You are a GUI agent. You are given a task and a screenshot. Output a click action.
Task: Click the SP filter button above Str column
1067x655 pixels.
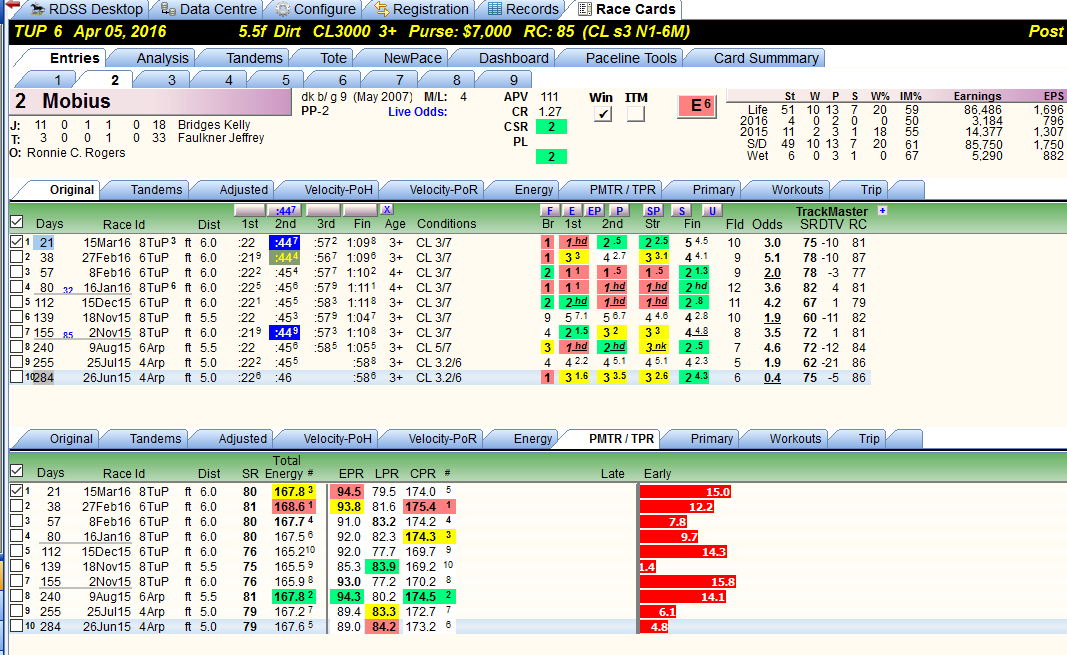pyautogui.click(x=653, y=211)
